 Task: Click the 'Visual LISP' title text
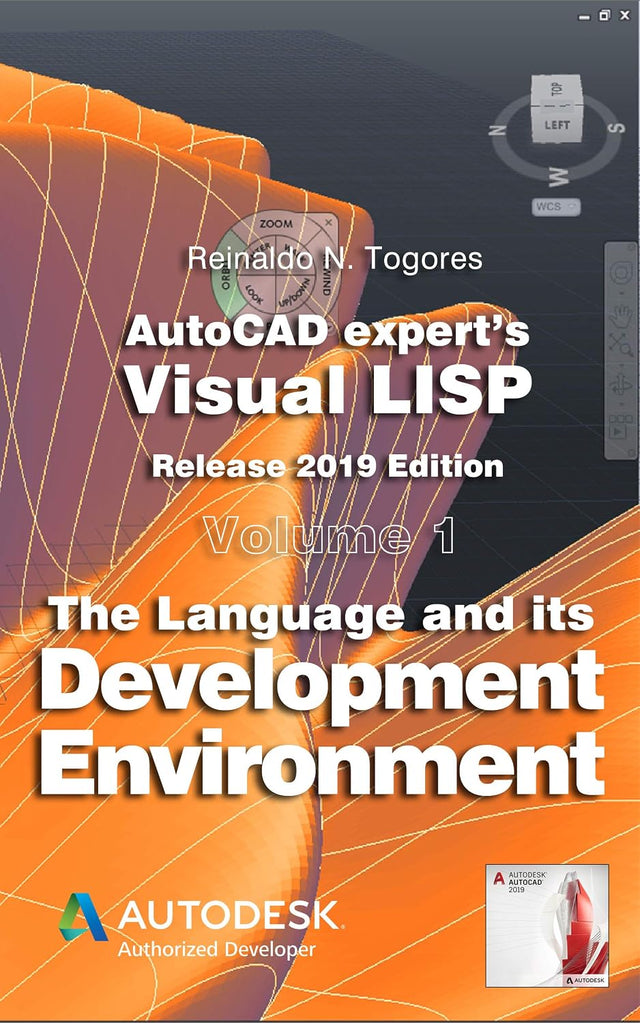click(328, 388)
